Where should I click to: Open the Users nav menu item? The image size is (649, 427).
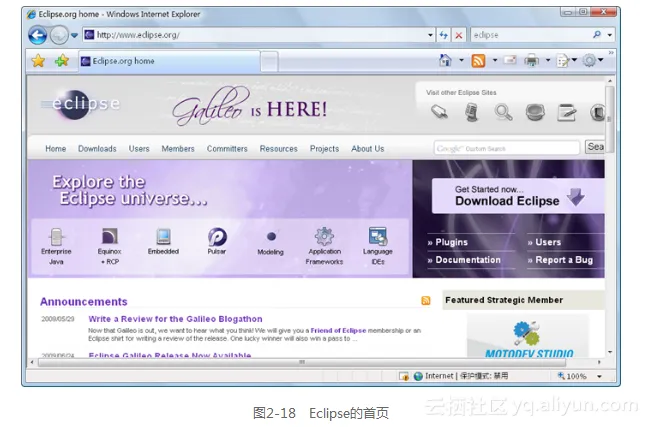pyautogui.click(x=139, y=149)
